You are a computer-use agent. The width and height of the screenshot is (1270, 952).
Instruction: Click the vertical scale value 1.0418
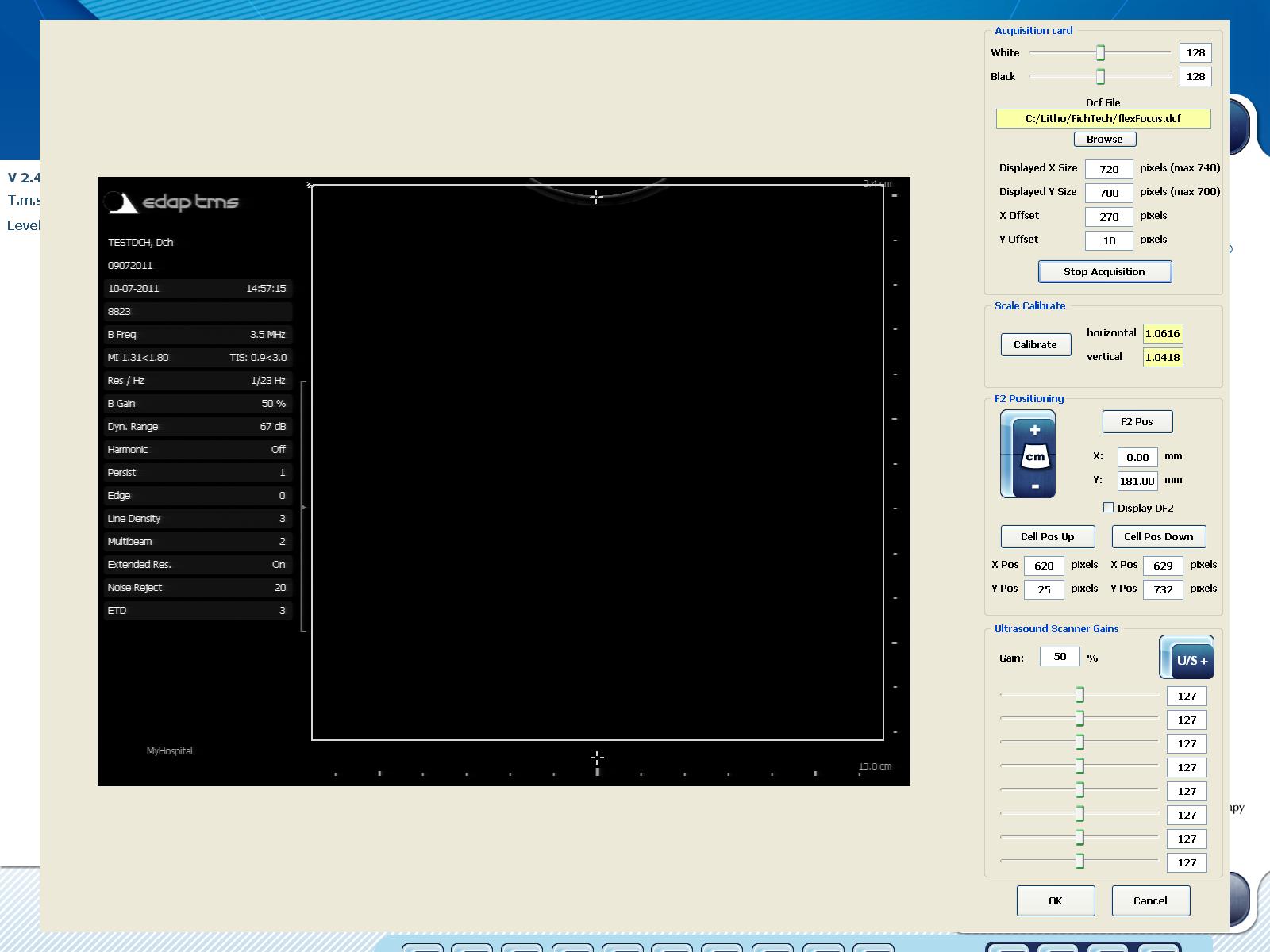tap(1162, 357)
